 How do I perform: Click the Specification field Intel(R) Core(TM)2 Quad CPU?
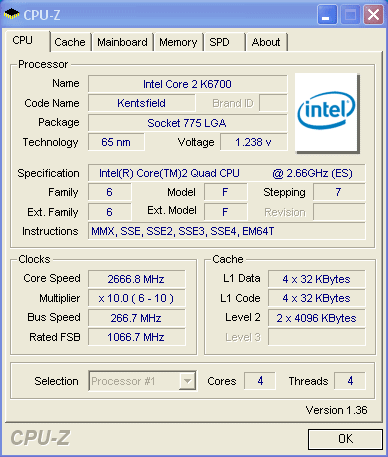pyautogui.click(x=226, y=173)
